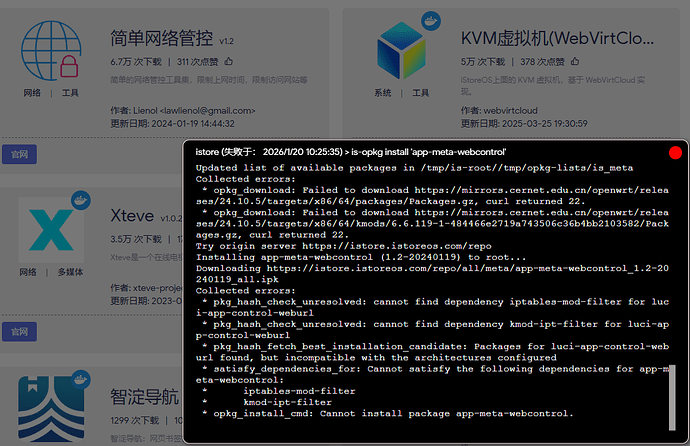Click v1.2 version label of 简单网络管控
The height and width of the screenshot is (446, 690).
click(227, 41)
